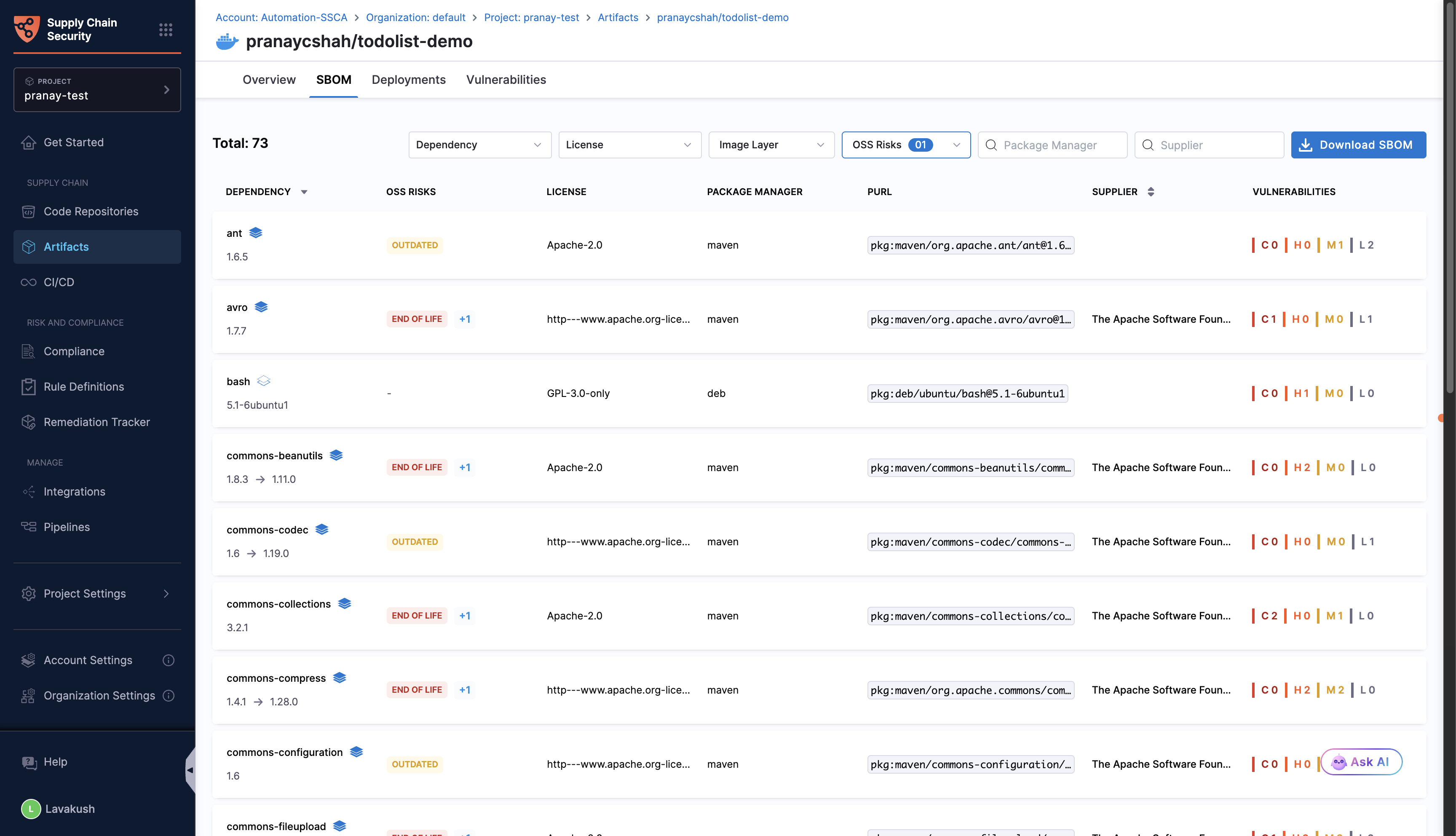Toggle Supplier column sort order
The width and height of the screenshot is (1456, 836).
pos(1151,192)
